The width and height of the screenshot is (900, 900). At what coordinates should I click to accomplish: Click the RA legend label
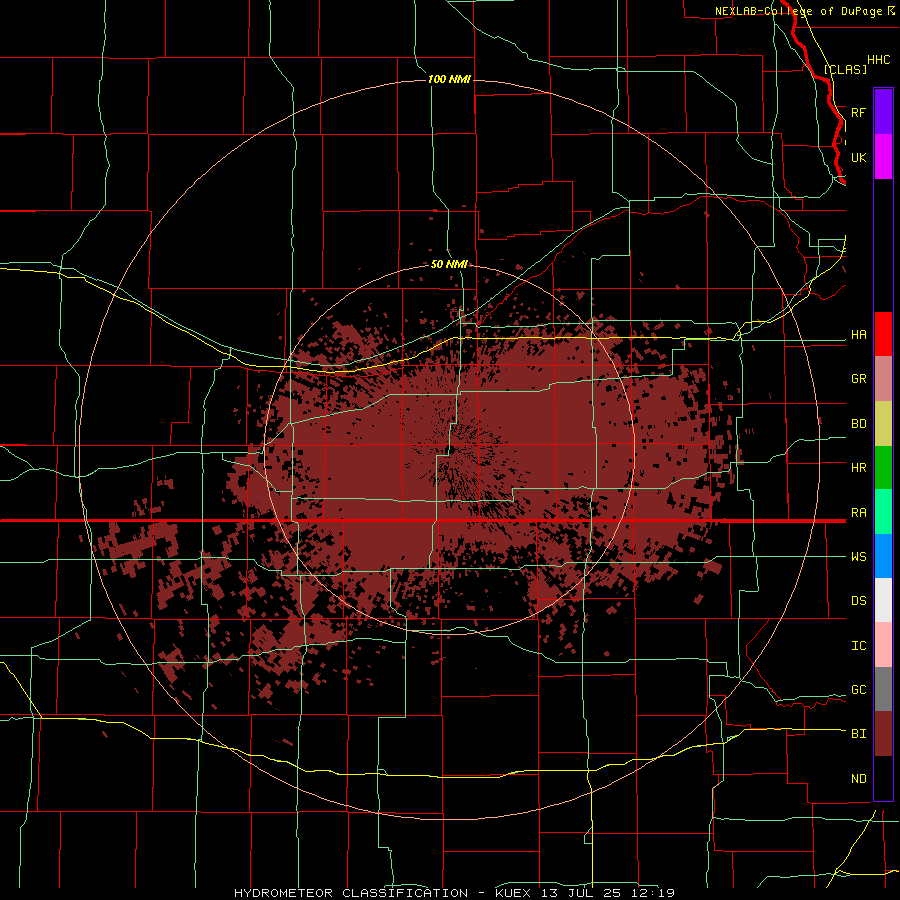(859, 513)
